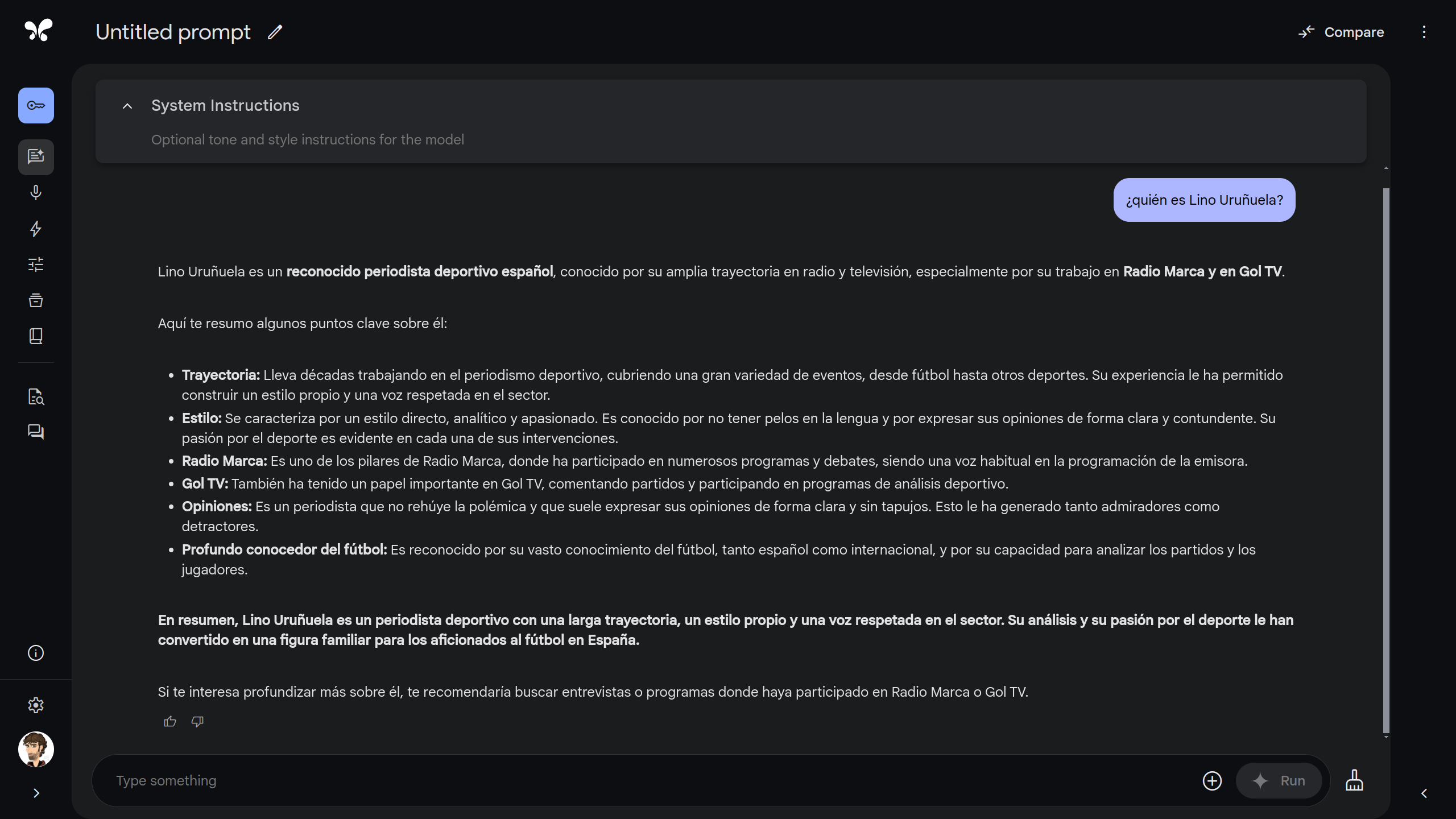
Task: Open the Compare view
Action: point(1341,32)
